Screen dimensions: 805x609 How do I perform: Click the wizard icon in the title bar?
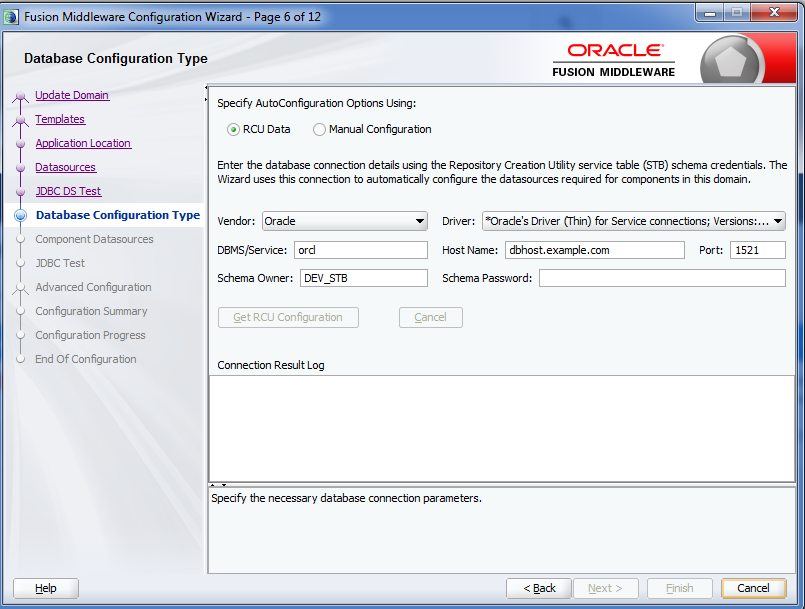click(x=12, y=15)
